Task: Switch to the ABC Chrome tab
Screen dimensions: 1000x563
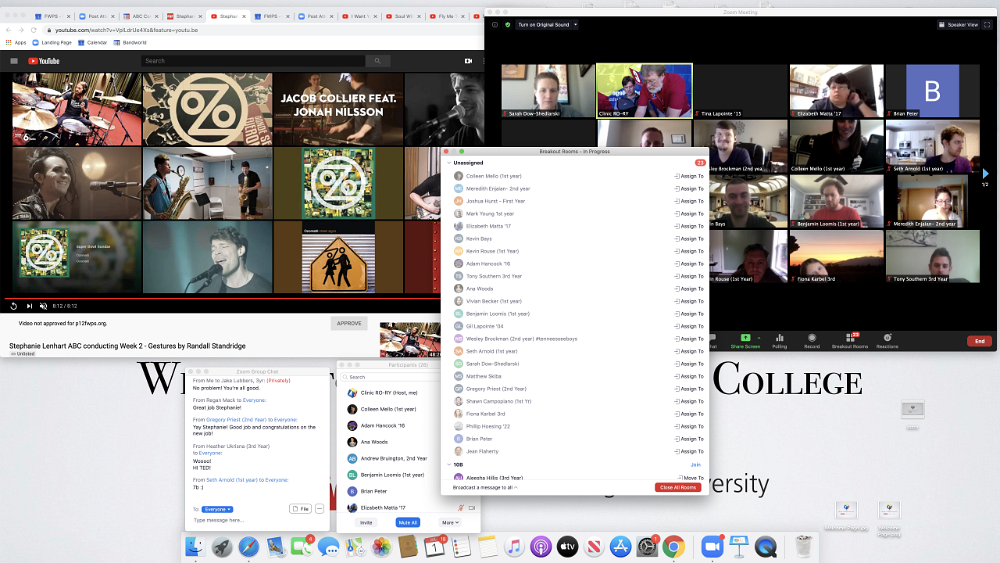Action: click(x=141, y=16)
